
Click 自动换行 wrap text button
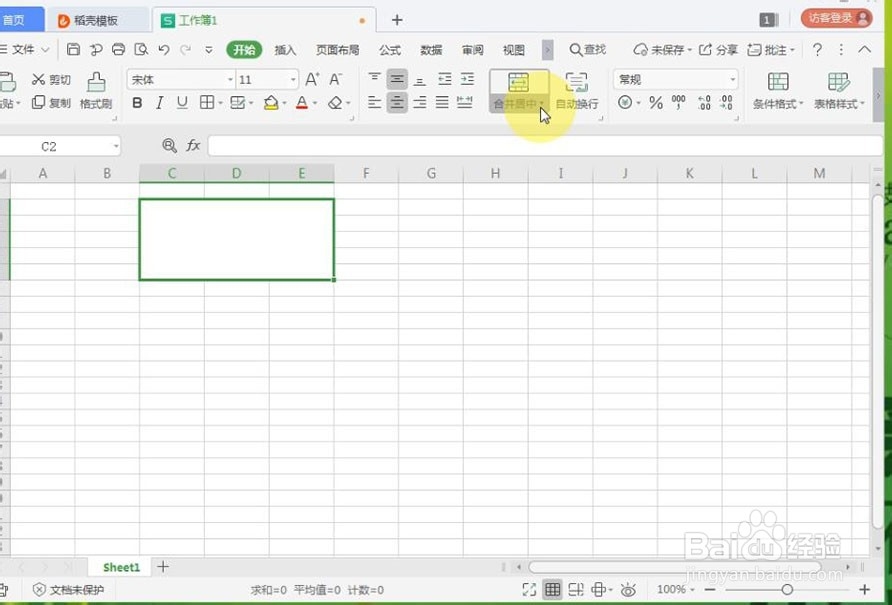click(x=577, y=91)
